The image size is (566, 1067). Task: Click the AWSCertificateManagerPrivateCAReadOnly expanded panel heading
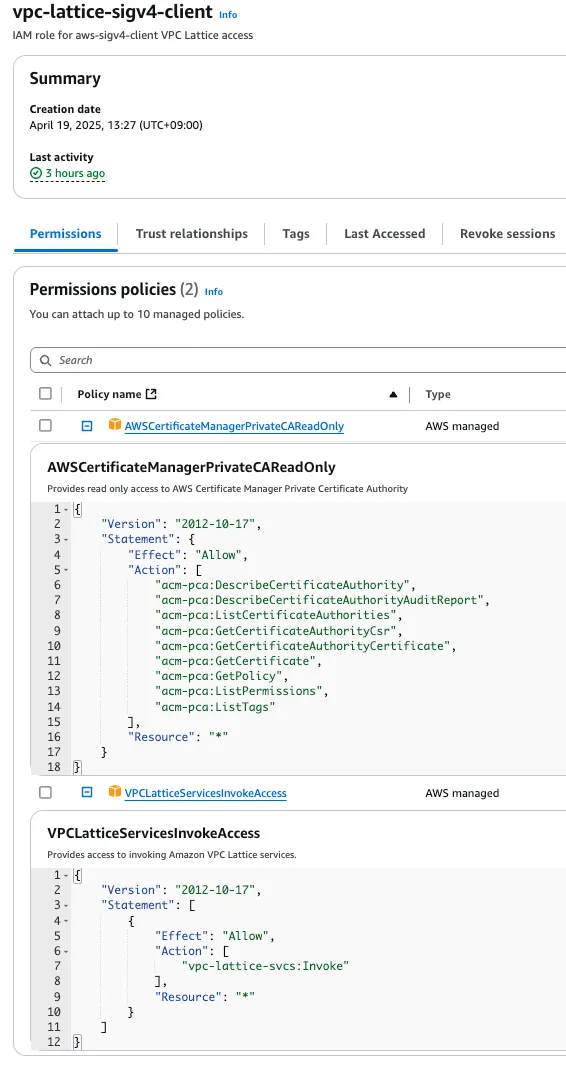click(191, 467)
